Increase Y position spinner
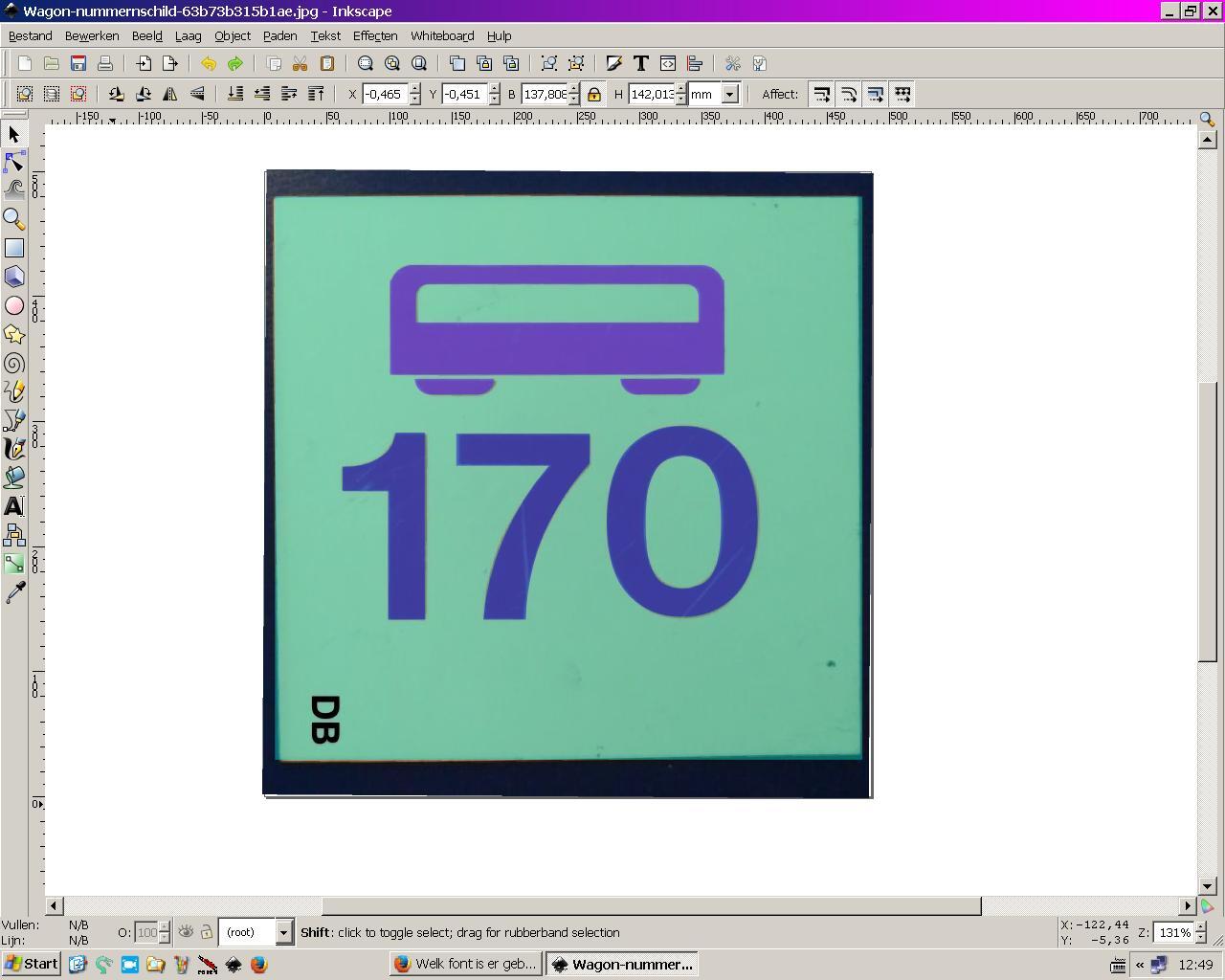 (x=494, y=88)
